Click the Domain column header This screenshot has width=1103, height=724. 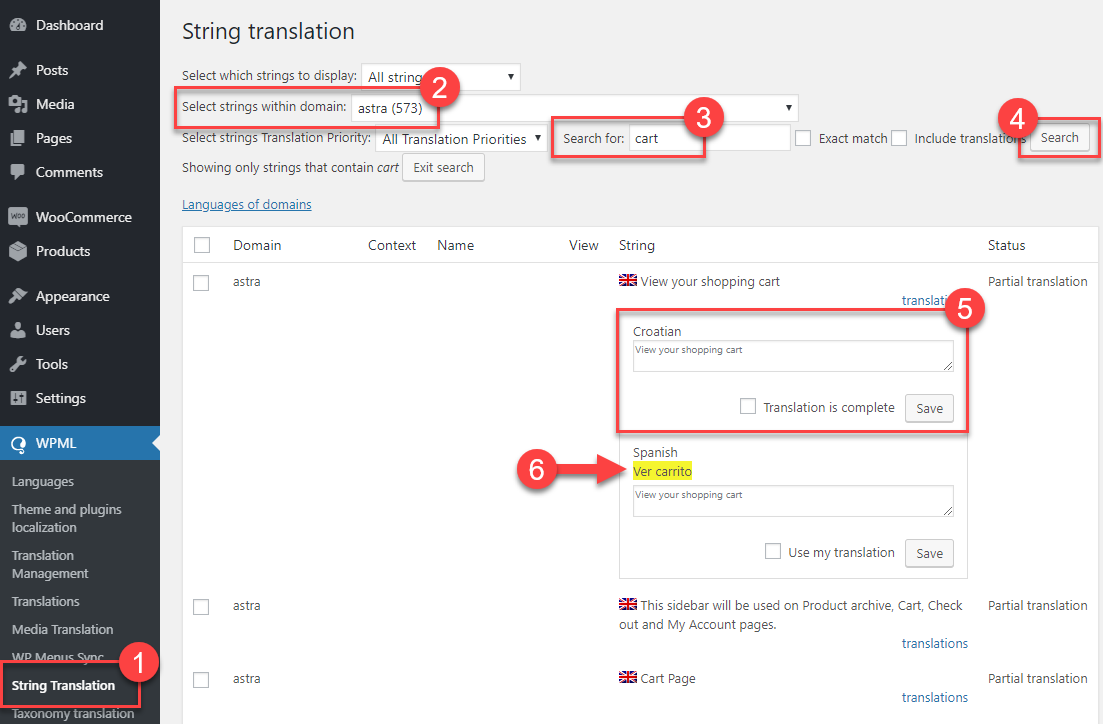click(x=257, y=245)
